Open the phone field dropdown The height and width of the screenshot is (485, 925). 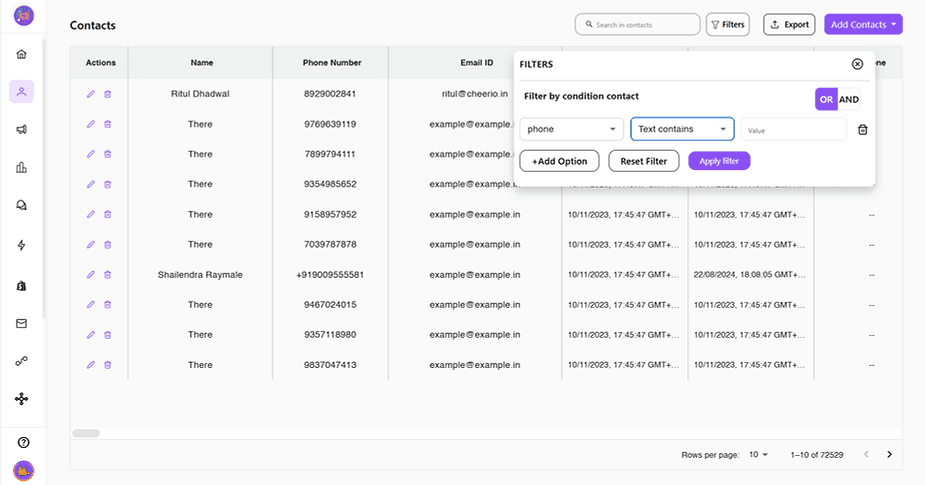point(571,129)
